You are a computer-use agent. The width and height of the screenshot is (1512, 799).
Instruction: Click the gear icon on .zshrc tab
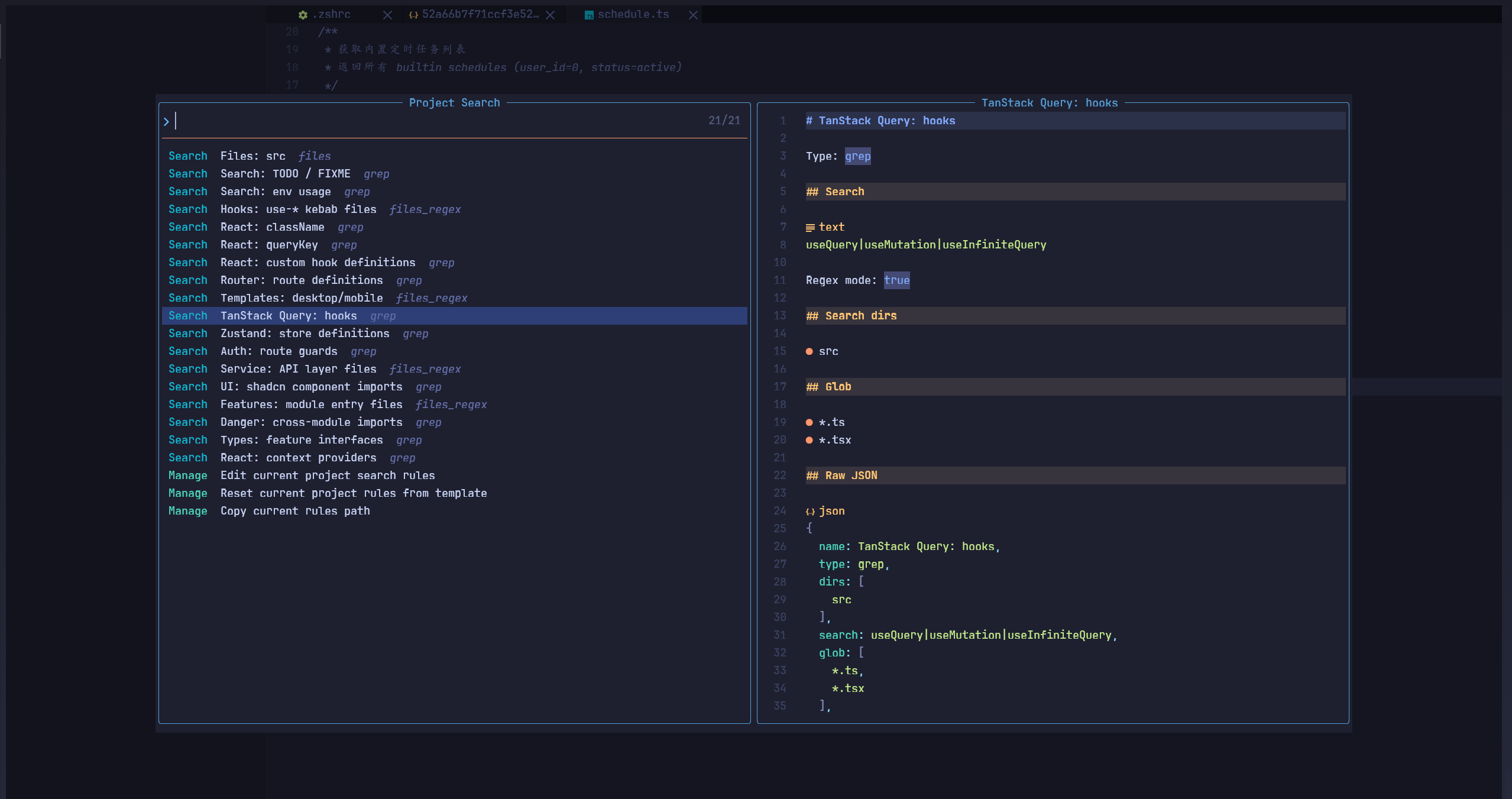(x=303, y=15)
